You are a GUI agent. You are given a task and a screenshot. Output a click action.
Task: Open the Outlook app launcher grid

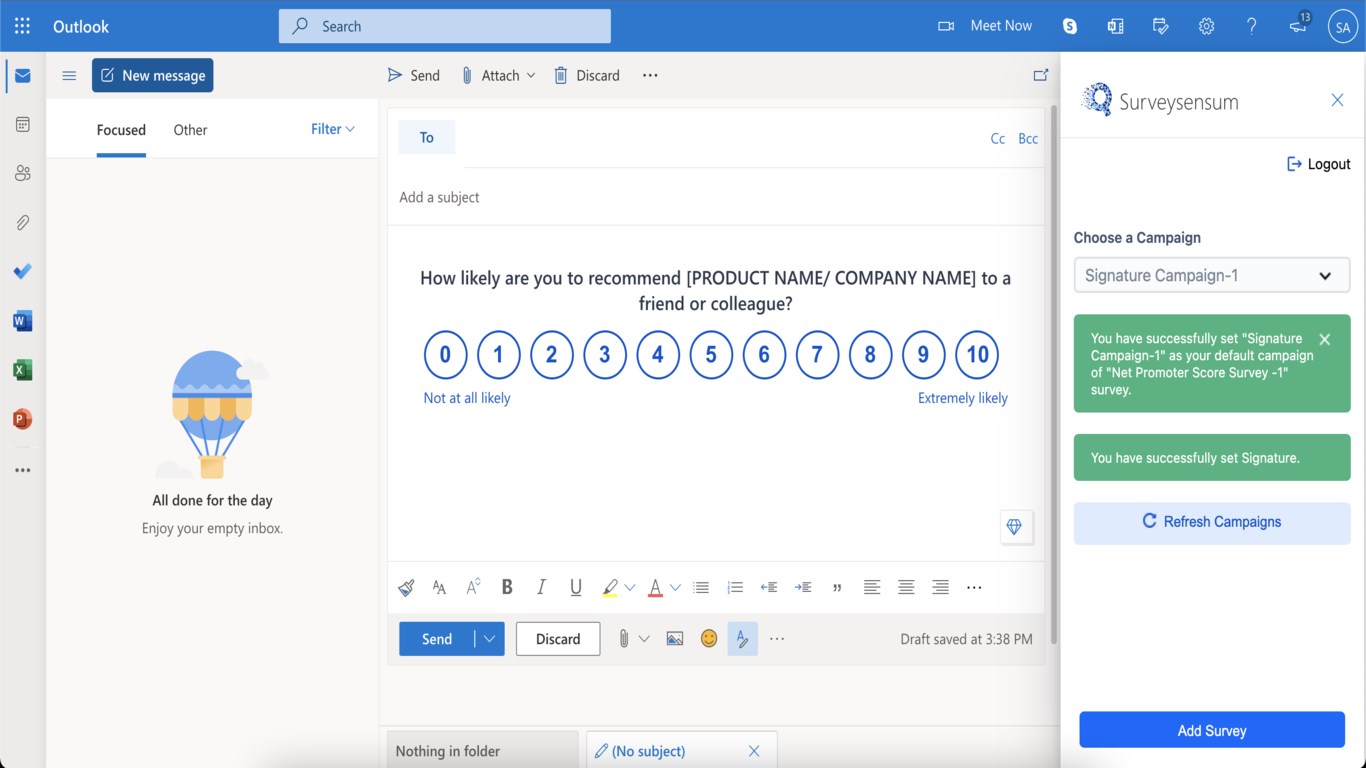click(22, 26)
